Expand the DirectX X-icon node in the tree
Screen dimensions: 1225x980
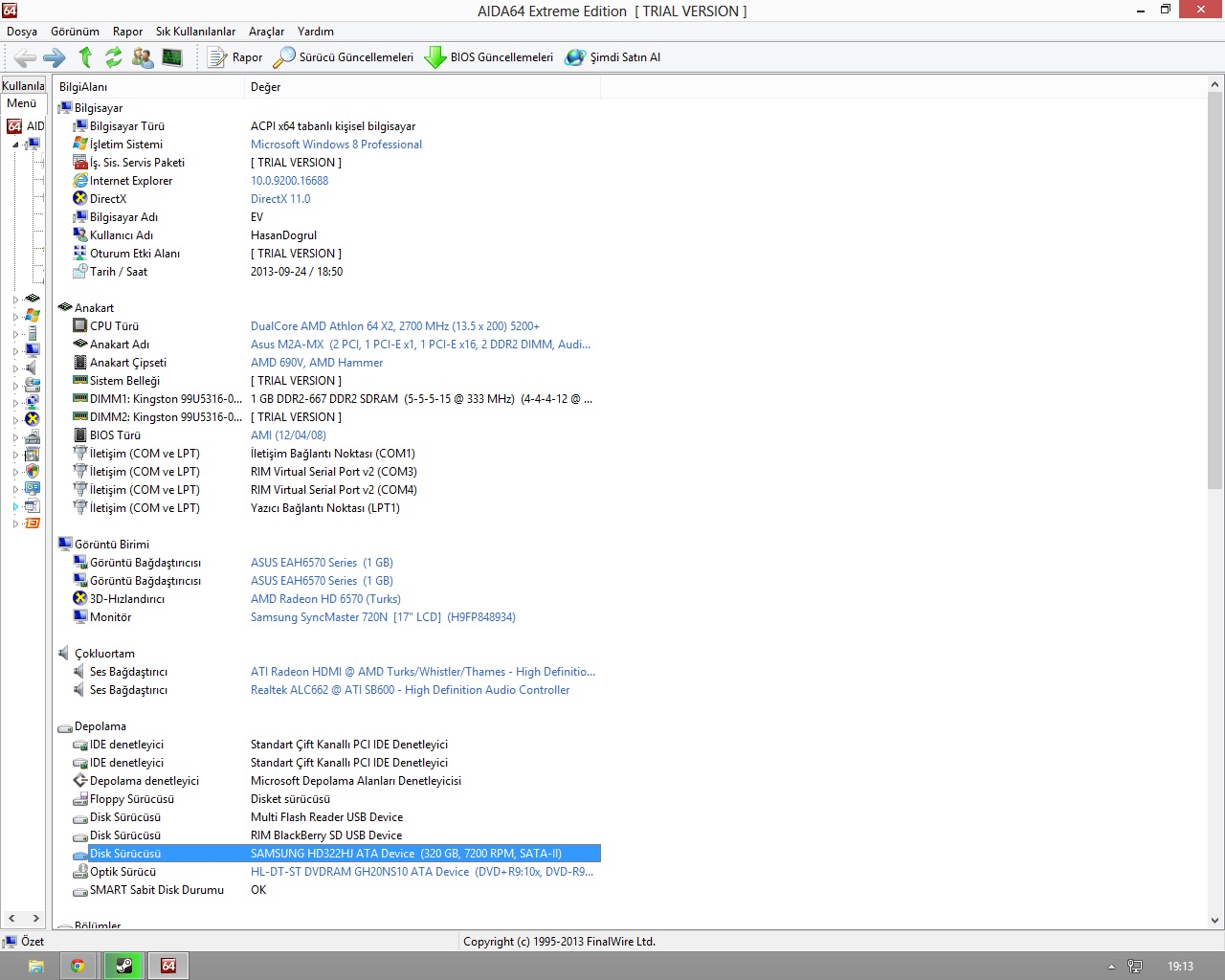pos(15,420)
